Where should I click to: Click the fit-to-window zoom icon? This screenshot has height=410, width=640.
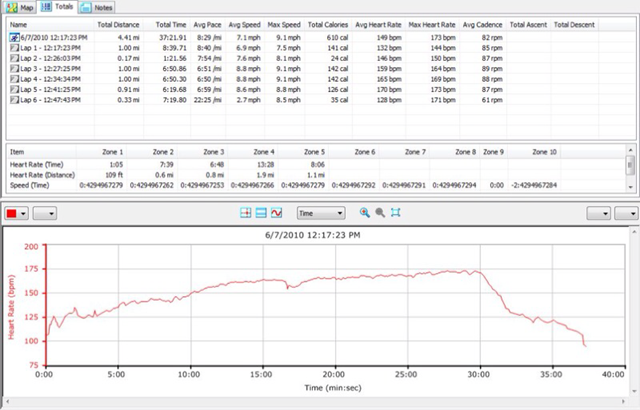coord(395,213)
